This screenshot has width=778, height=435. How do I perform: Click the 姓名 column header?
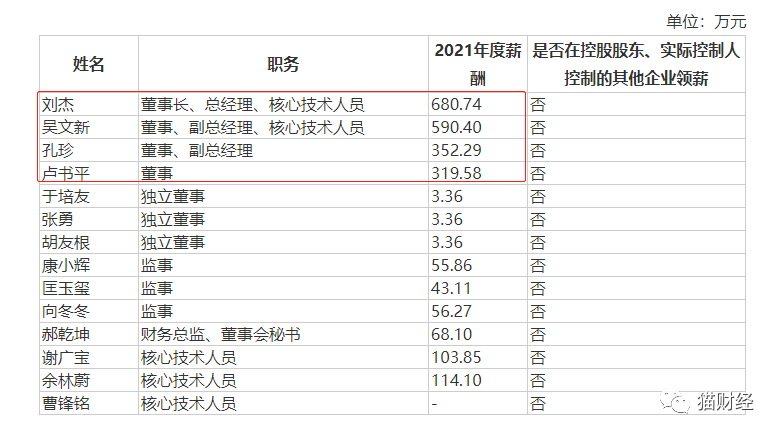point(88,64)
